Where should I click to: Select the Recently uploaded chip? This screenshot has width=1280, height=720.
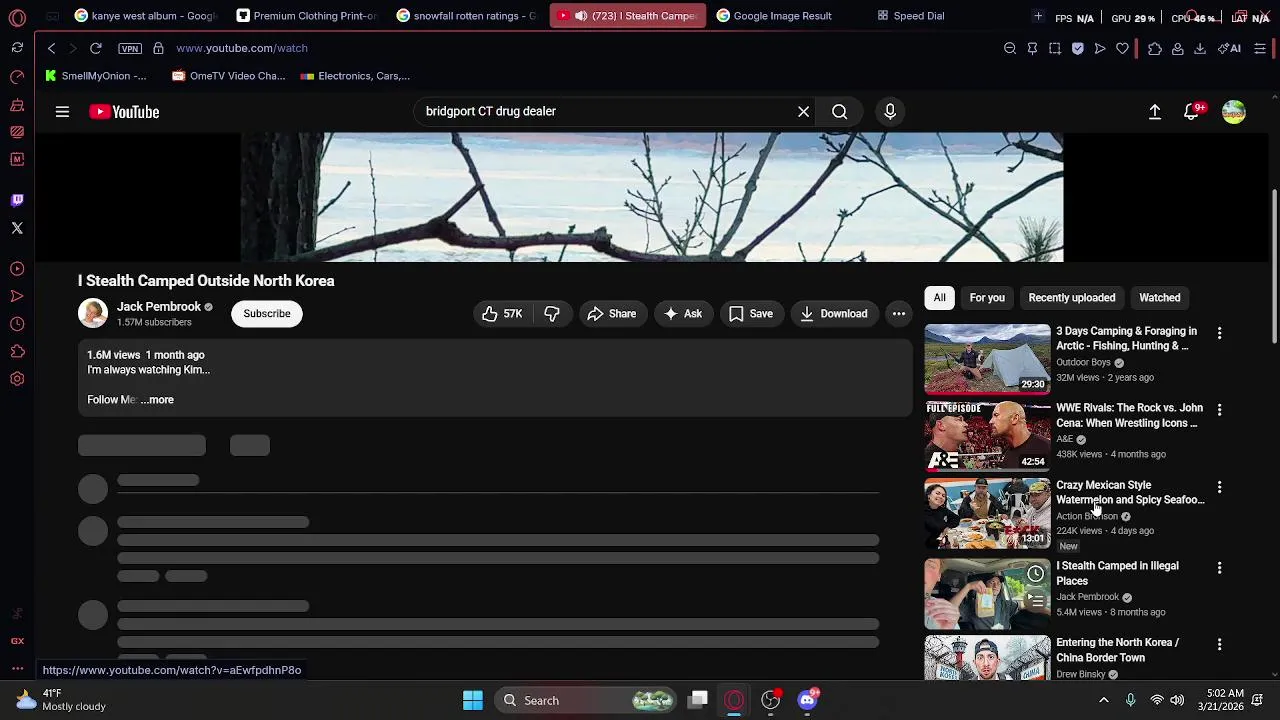[1072, 298]
